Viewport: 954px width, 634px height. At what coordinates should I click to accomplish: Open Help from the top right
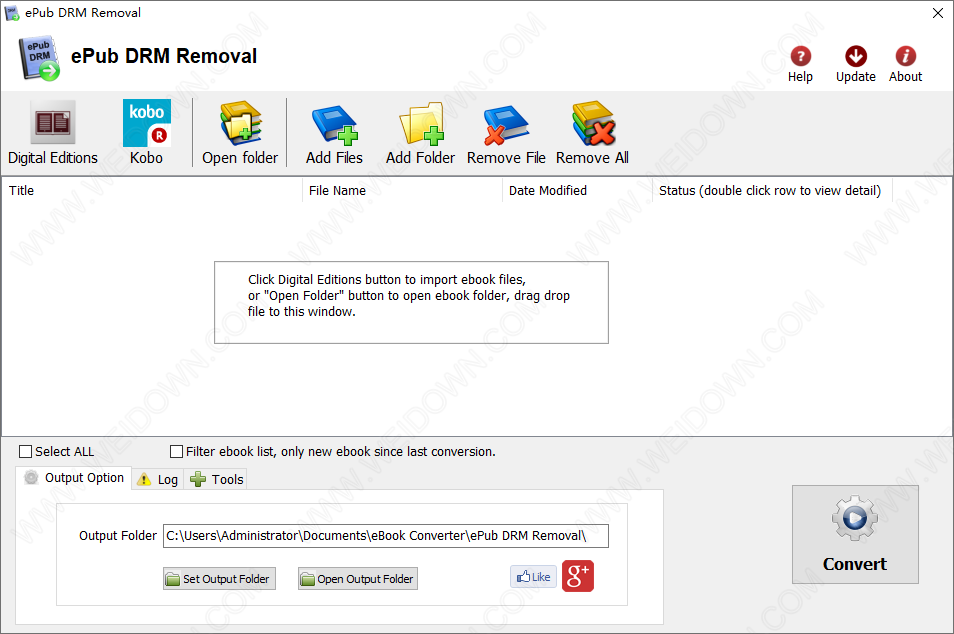point(800,64)
